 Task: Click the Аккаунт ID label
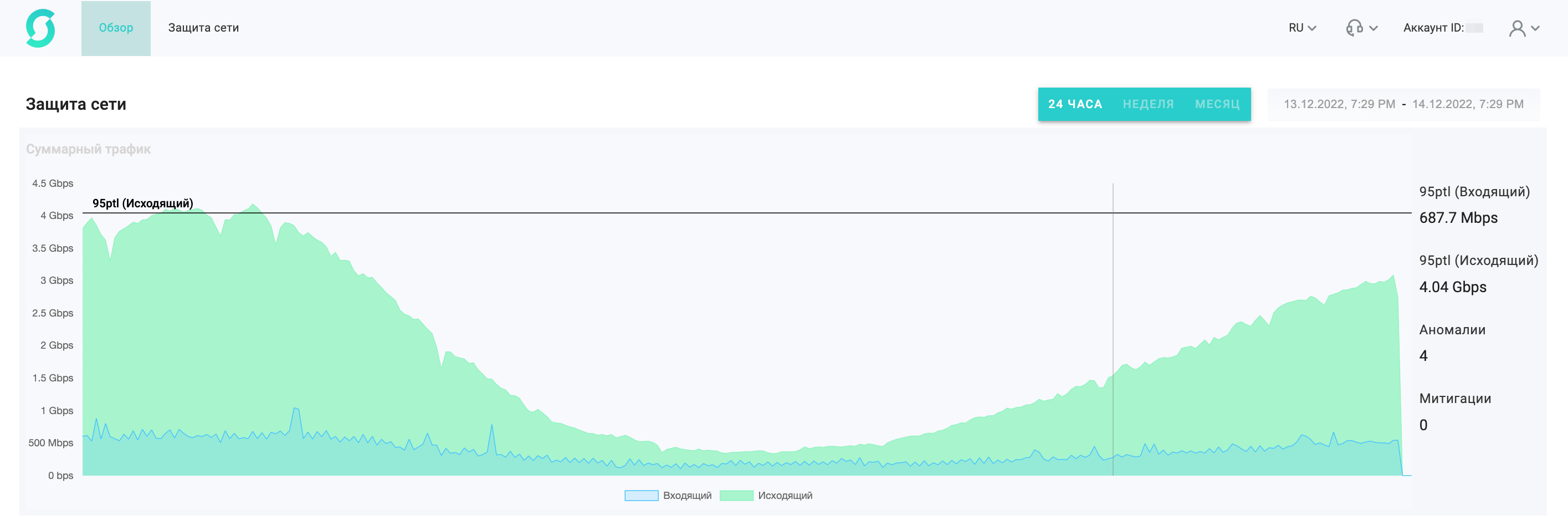coord(1433,28)
